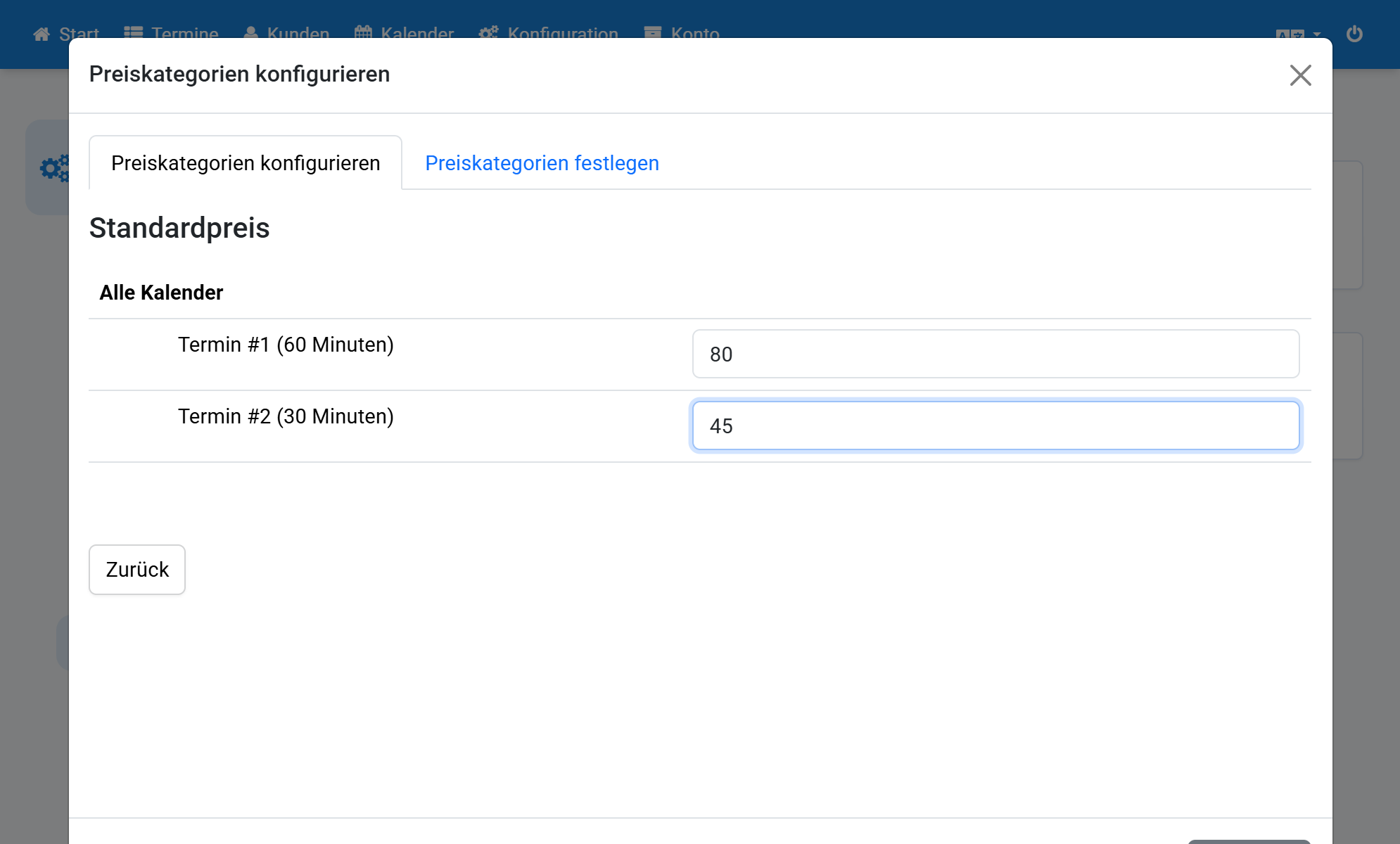Click the language translate icon
Viewport: 1400px width, 844px height.
pyautogui.click(x=1290, y=34)
